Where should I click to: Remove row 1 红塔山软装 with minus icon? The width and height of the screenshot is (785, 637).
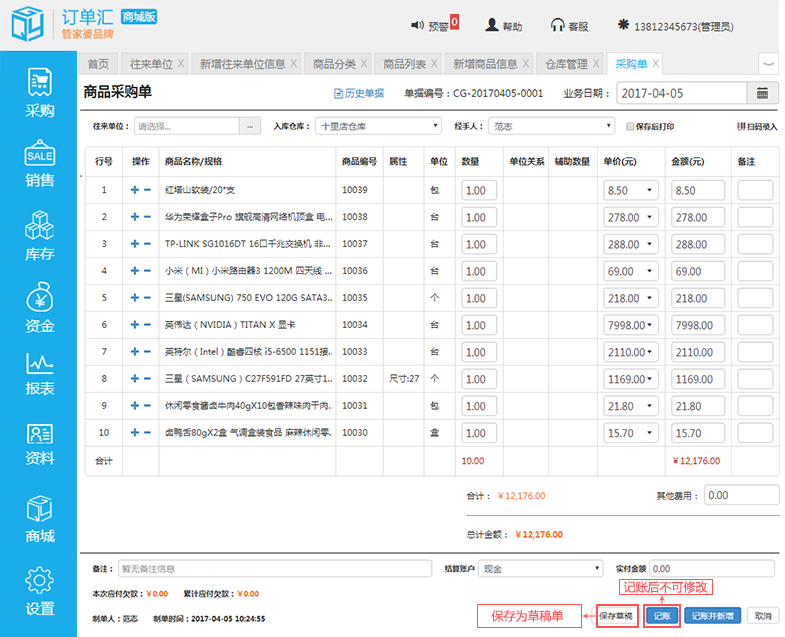(147, 190)
